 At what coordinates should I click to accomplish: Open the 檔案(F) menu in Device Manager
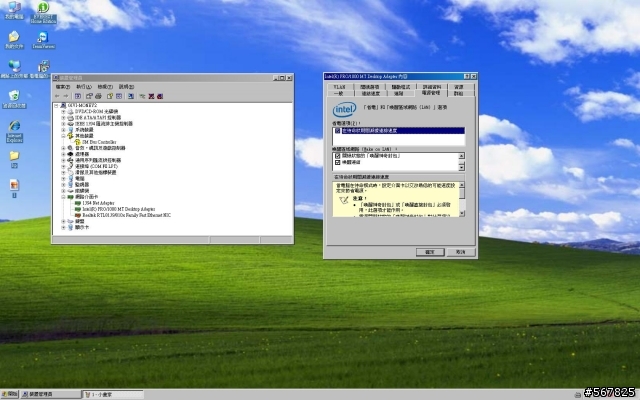62,87
